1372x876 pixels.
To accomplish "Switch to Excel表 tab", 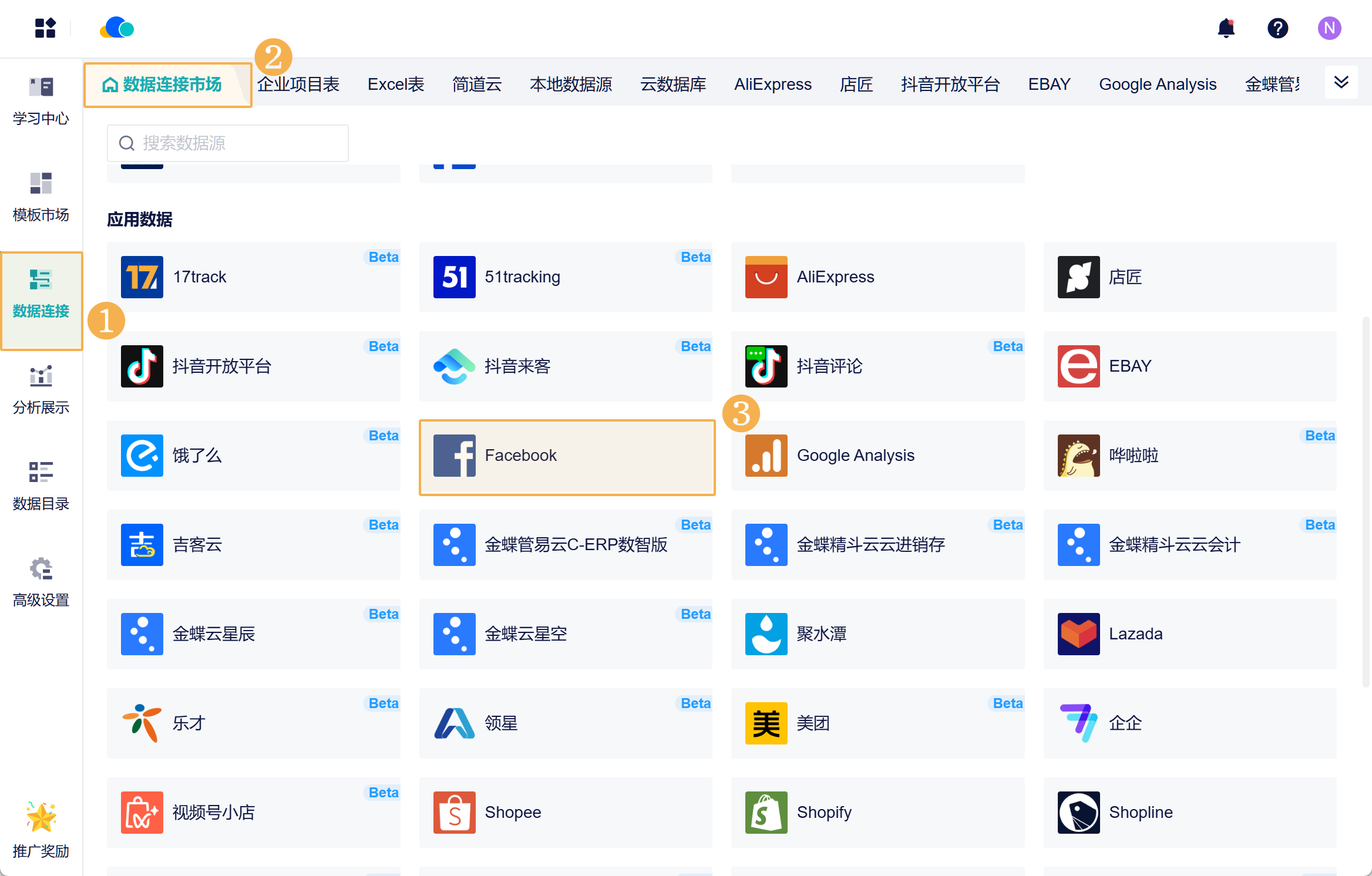I will (x=396, y=85).
